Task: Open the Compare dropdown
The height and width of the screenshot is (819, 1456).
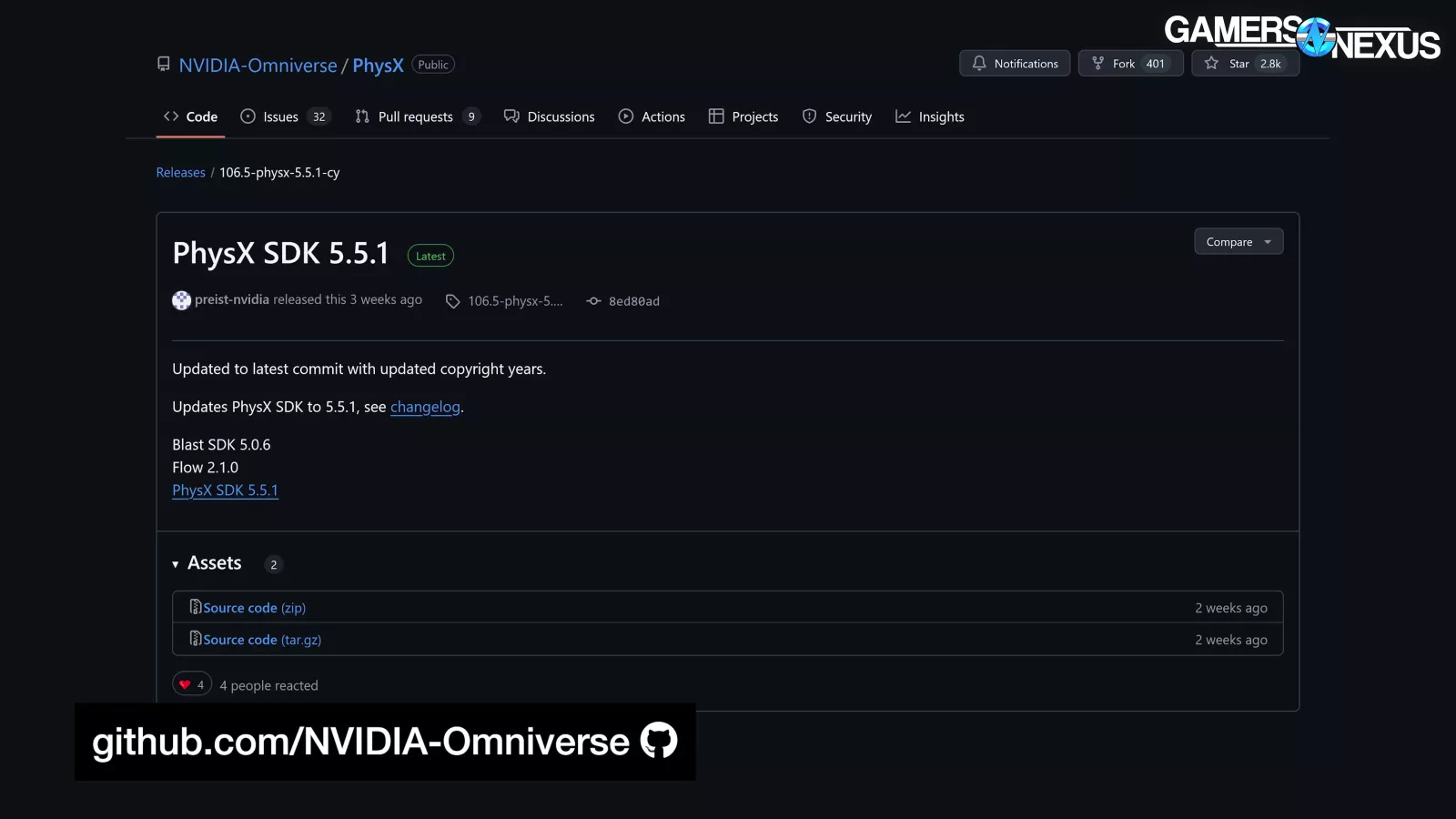Action: (1238, 241)
